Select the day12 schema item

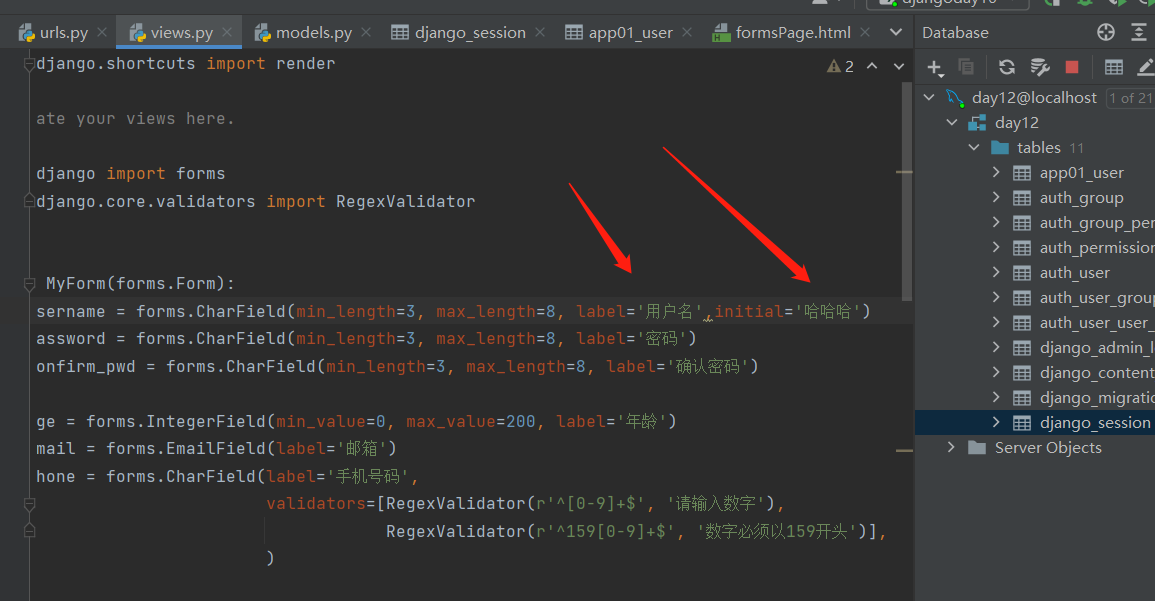point(1017,122)
